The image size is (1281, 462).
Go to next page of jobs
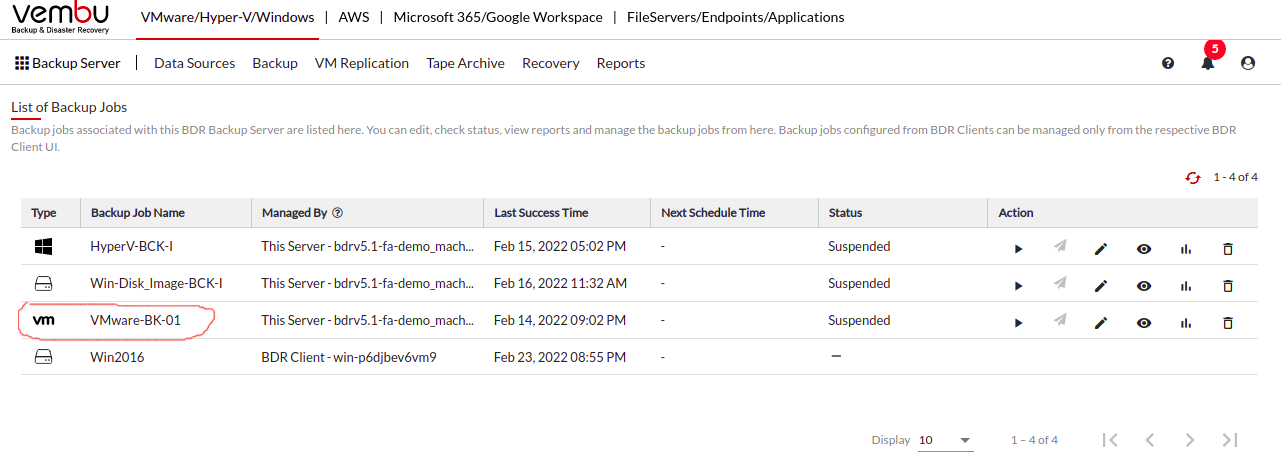pyautogui.click(x=1189, y=440)
